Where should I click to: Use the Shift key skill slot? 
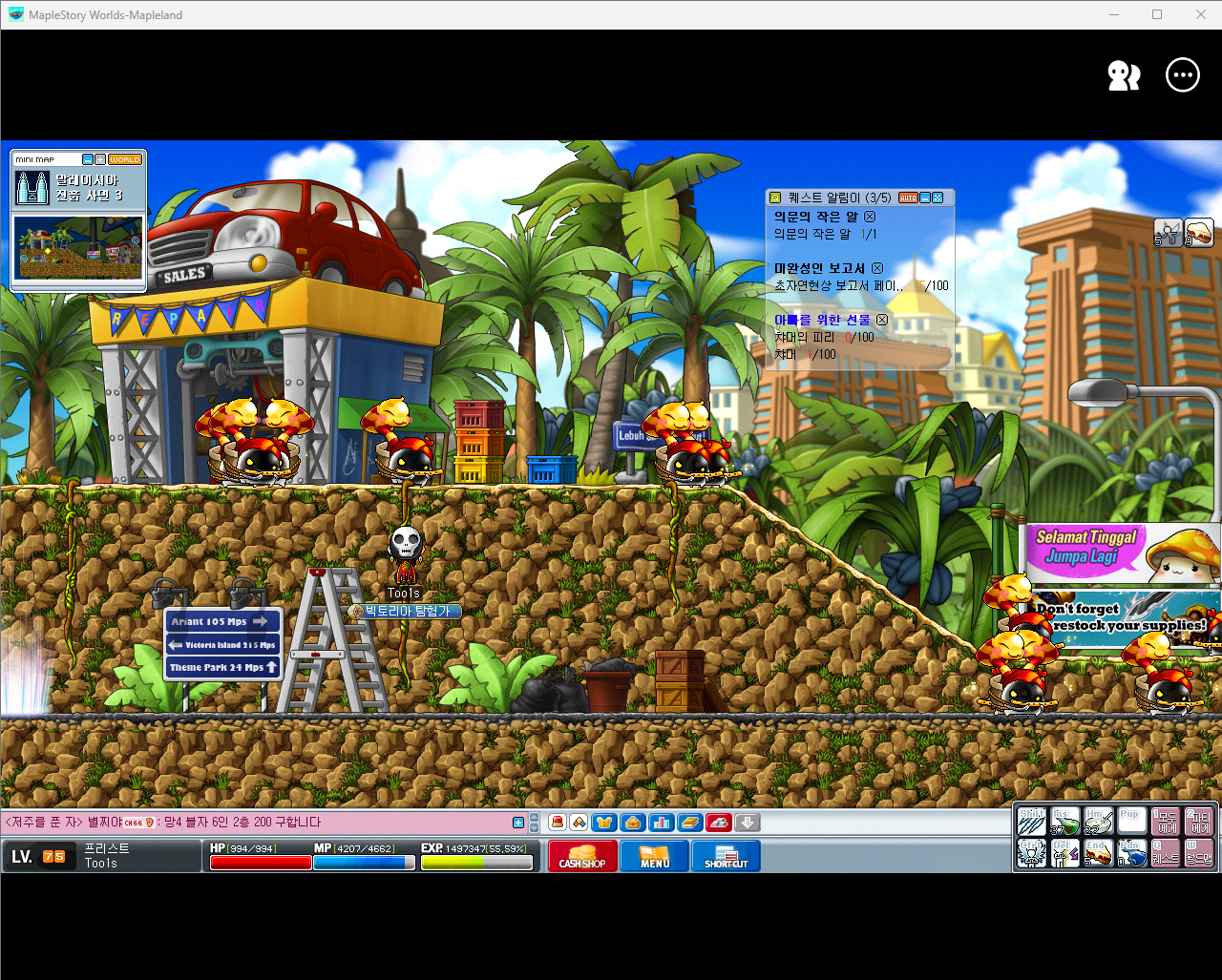(1032, 822)
